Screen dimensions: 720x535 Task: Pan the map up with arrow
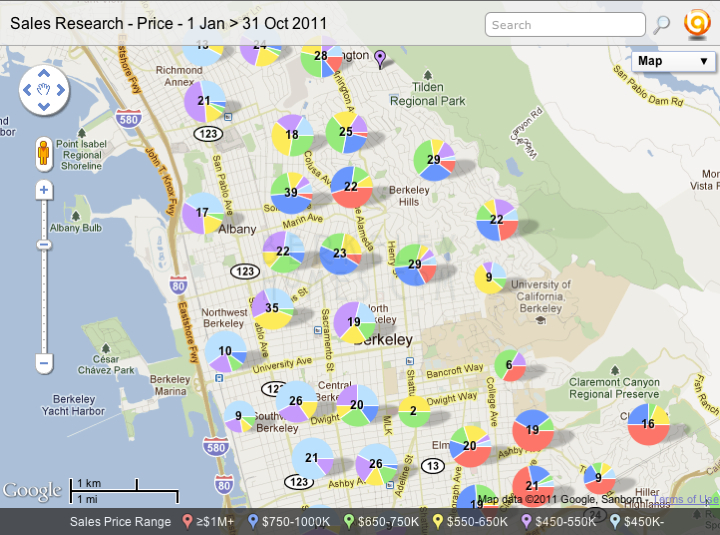click(x=44, y=73)
